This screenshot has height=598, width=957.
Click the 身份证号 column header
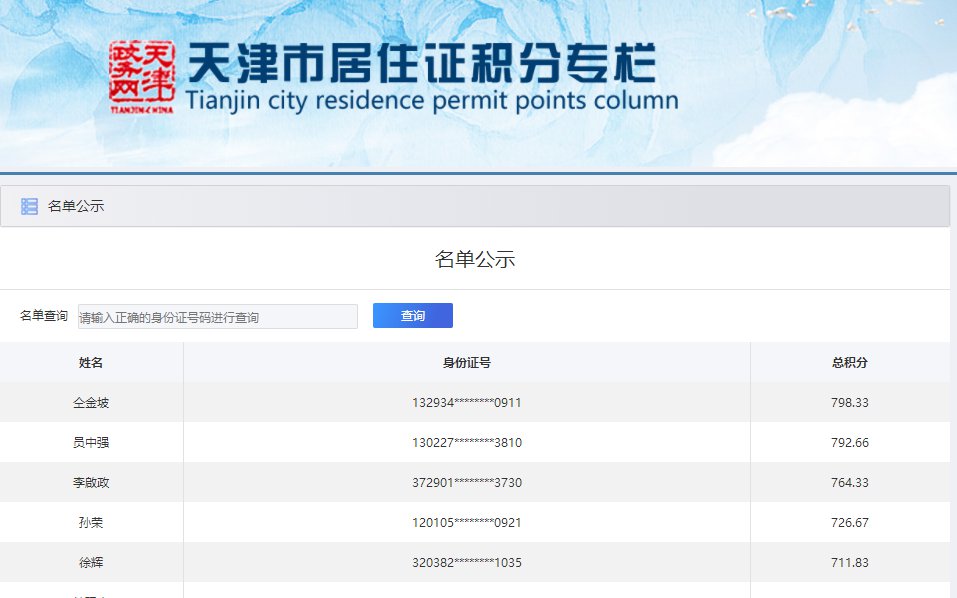[x=466, y=363]
